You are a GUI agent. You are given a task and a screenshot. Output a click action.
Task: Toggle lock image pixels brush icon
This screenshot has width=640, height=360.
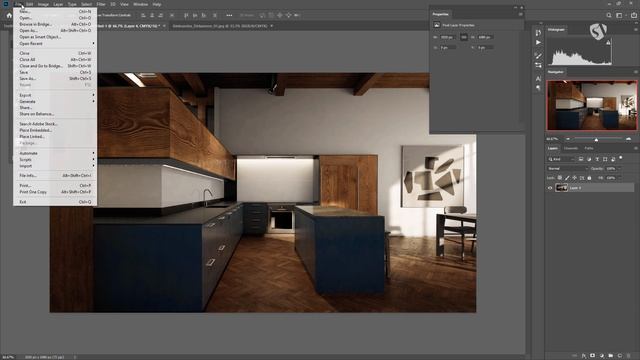pyautogui.click(x=567, y=178)
